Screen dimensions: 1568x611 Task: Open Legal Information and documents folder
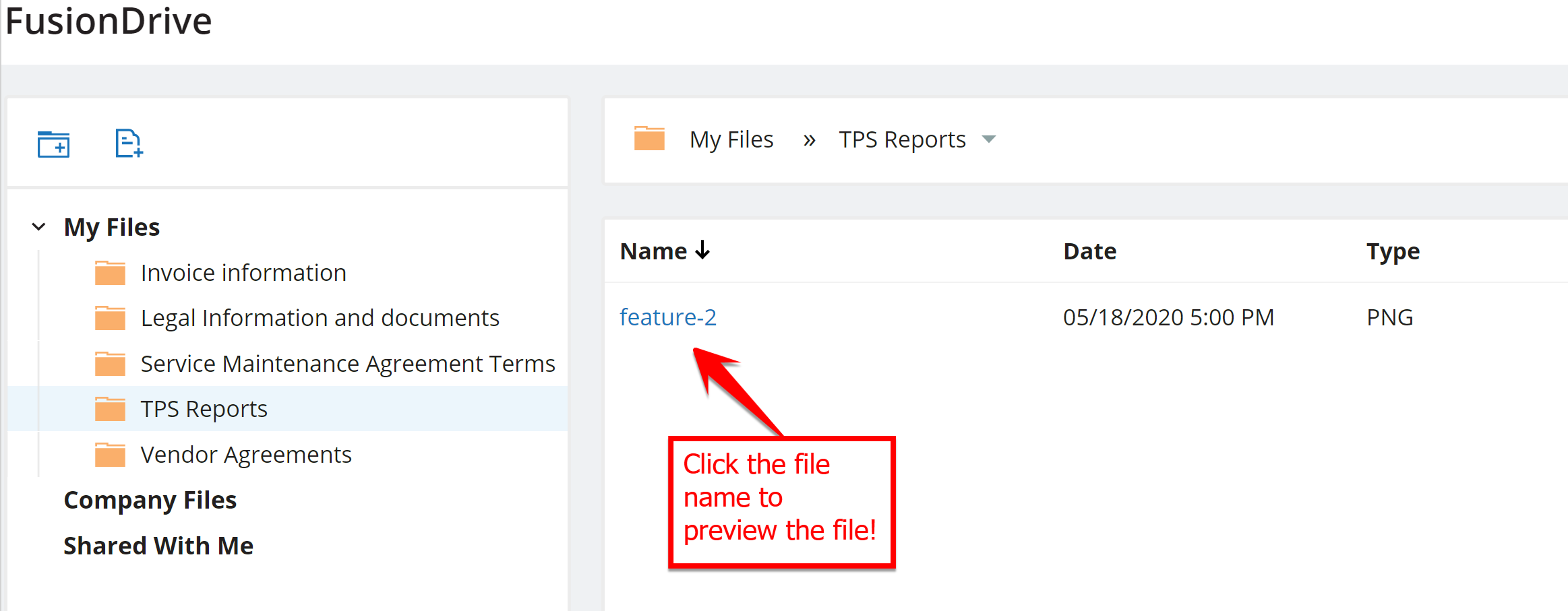320,318
